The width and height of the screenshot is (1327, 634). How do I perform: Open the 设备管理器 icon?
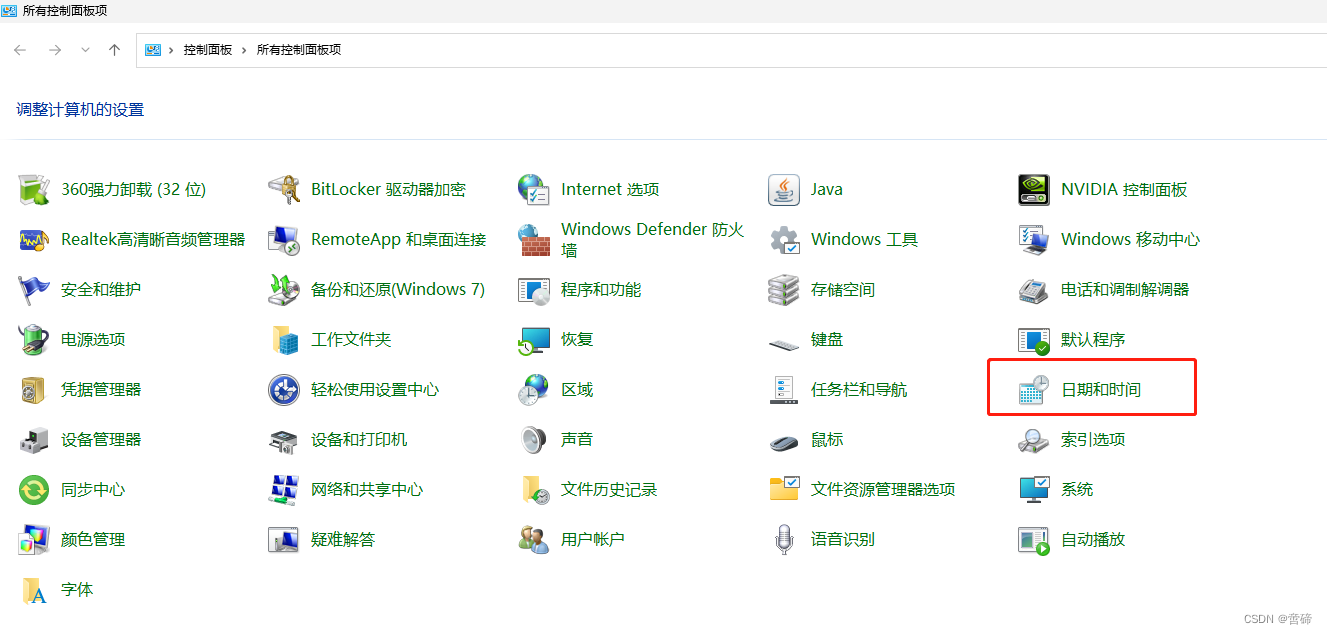click(34, 439)
